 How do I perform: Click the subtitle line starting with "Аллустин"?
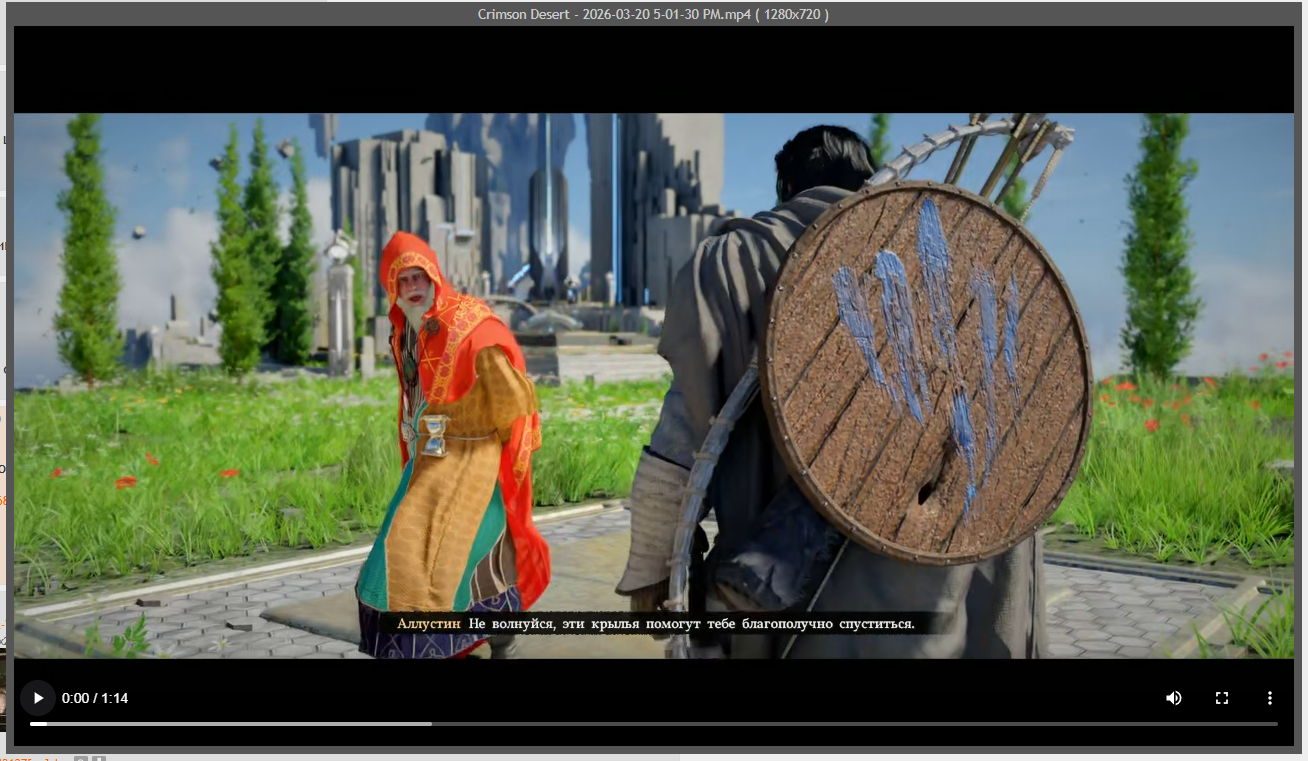[x=656, y=623]
